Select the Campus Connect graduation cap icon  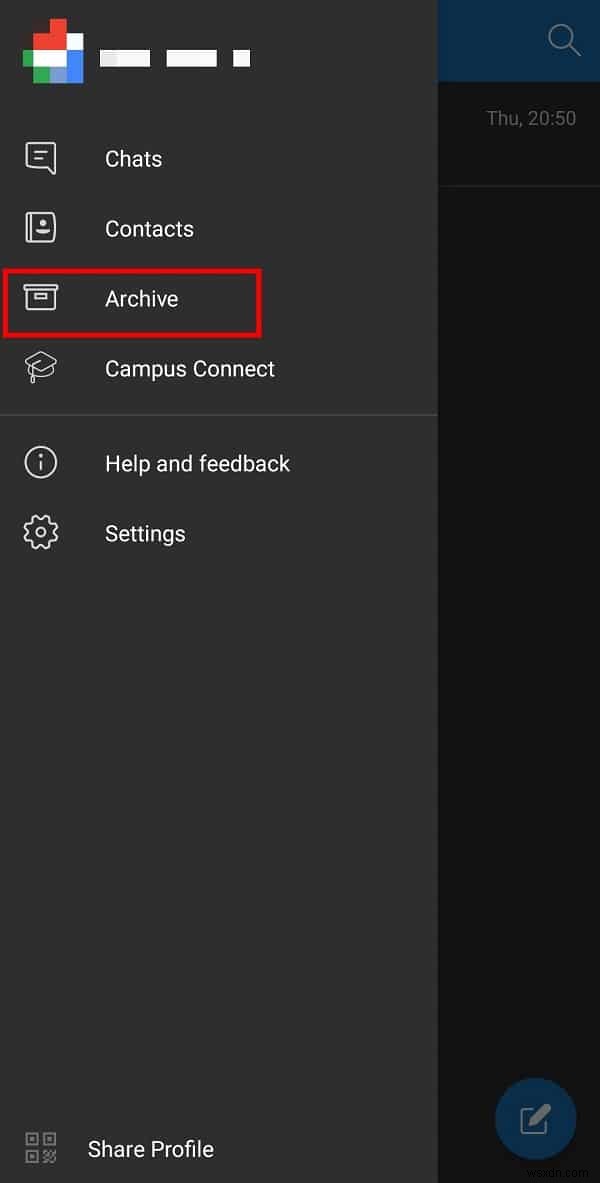(x=40, y=367)
